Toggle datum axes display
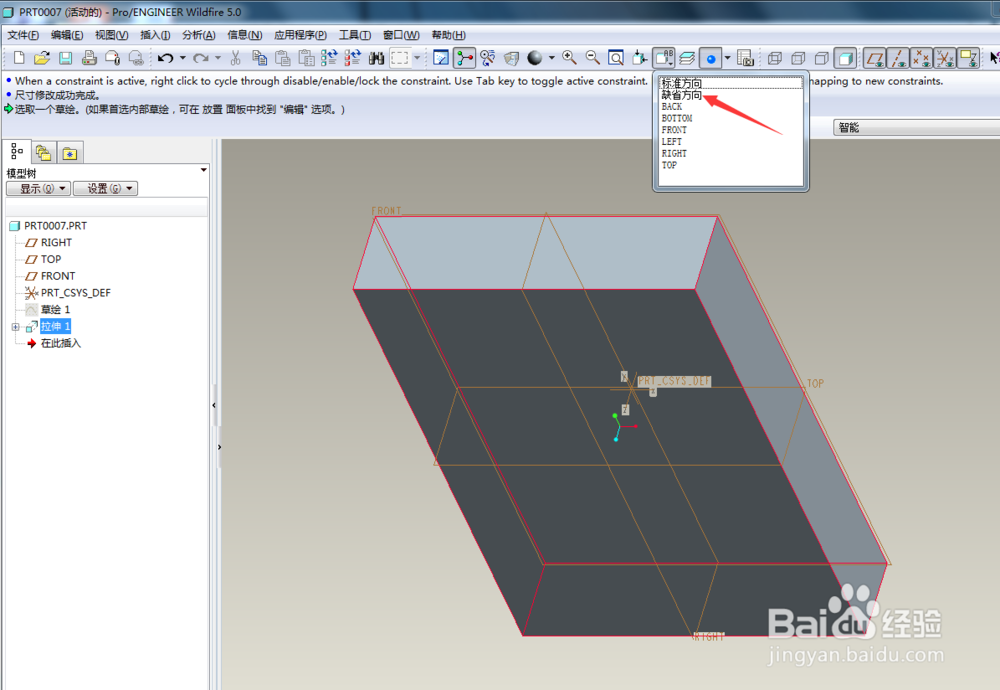 pos(898,59)
